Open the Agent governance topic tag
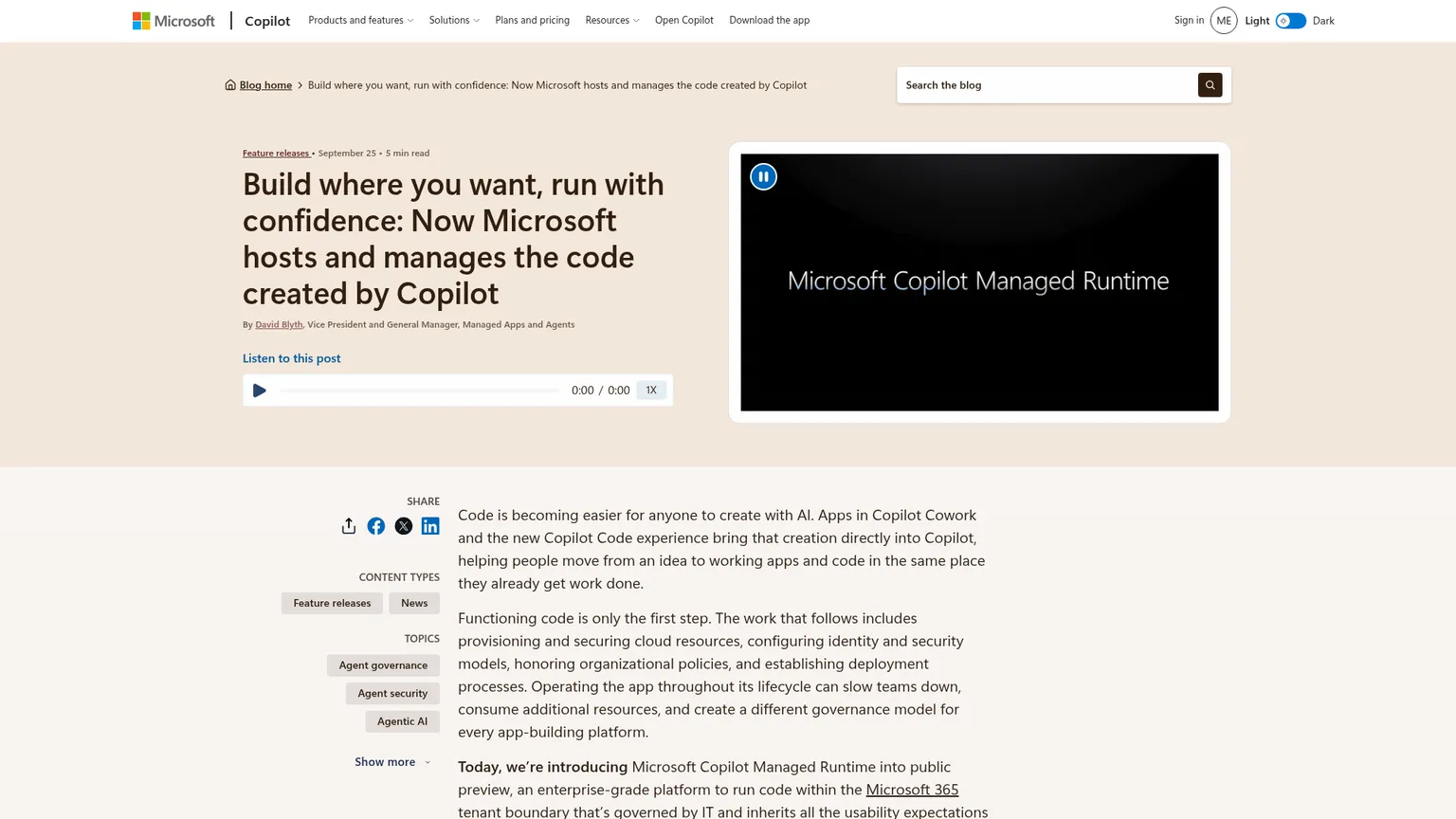Screen dimensions: 1456x819 pyautogui.click(x=383, y=665)
